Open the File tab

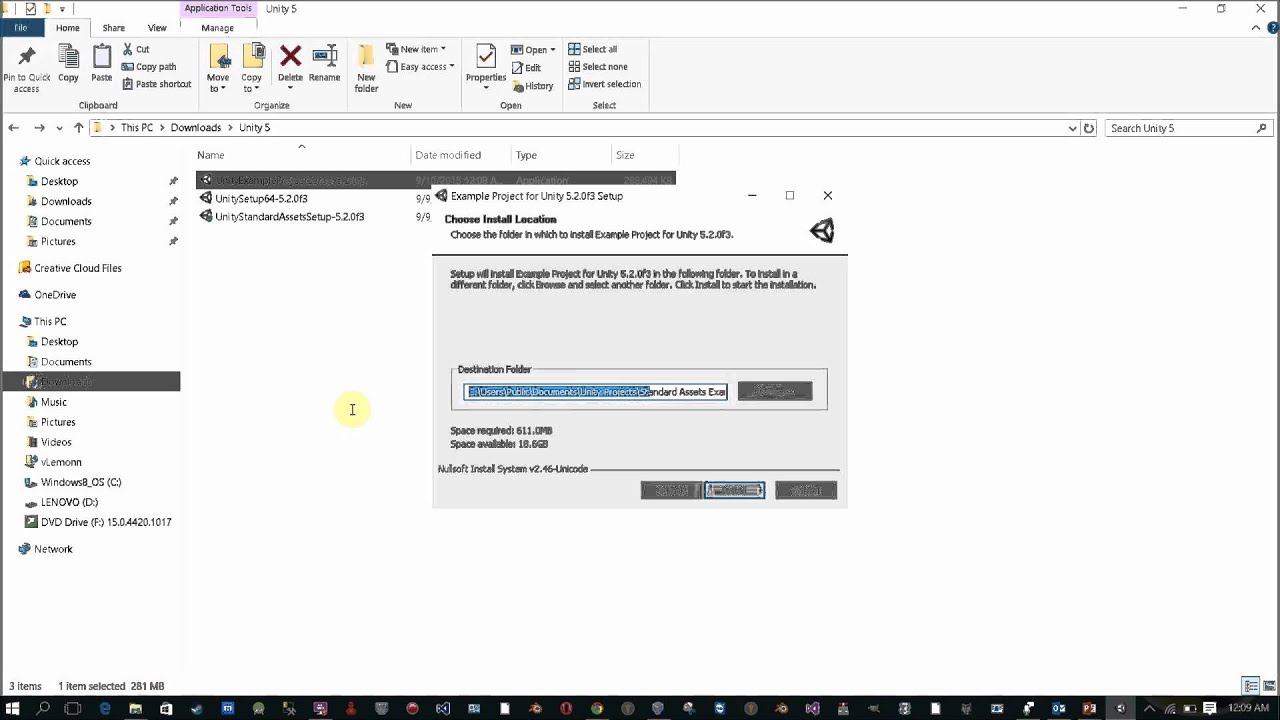[x=20, y=28]
